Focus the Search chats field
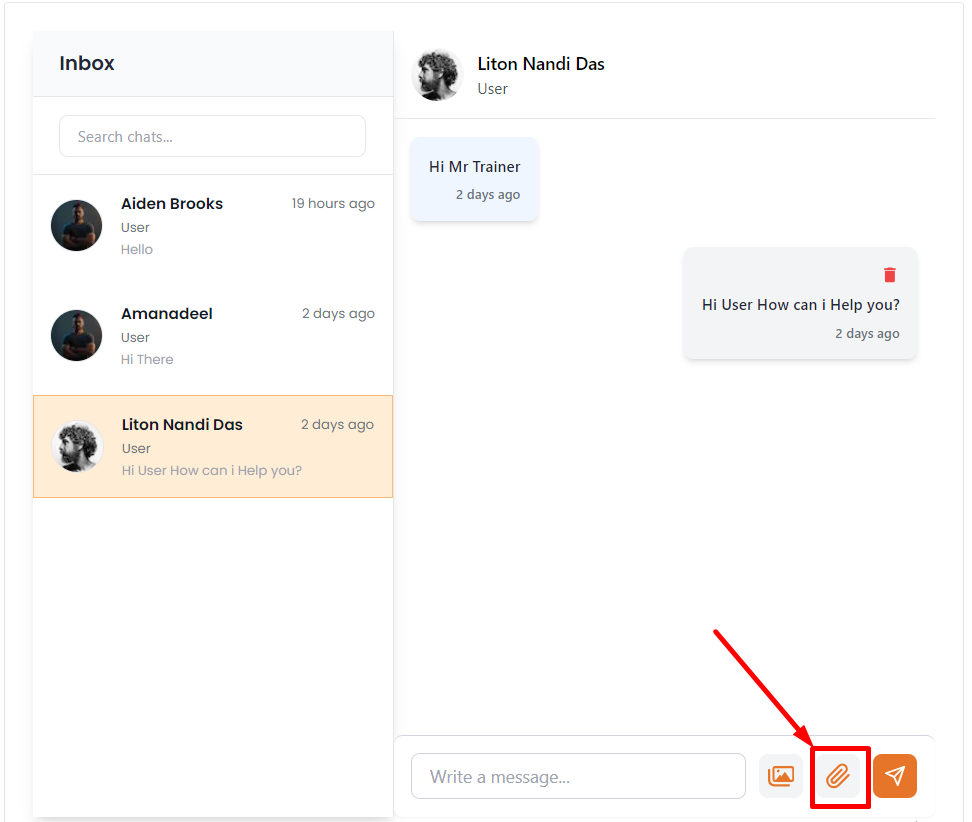The height and width of the screenshot is (822, 972). [x=212, y=137]
